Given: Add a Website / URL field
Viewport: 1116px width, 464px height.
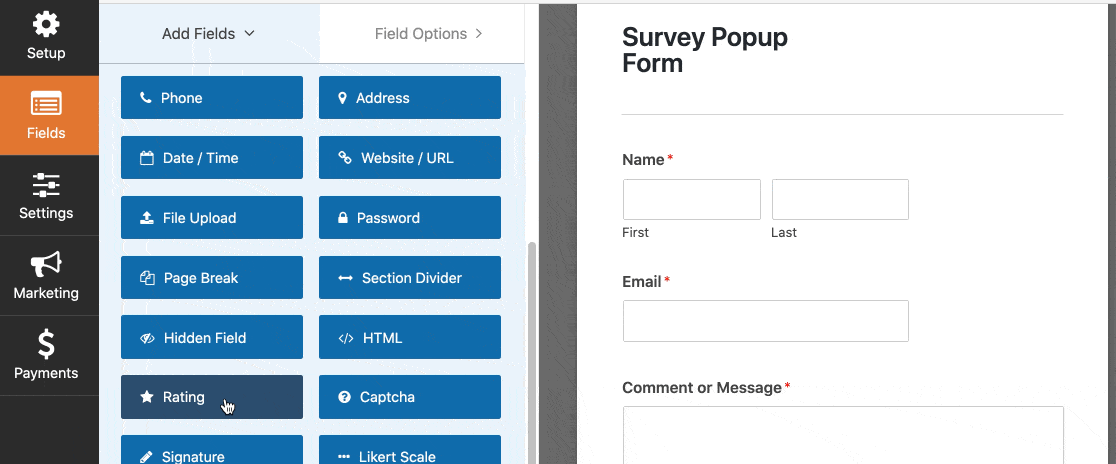Looking at the screenshot, I should pos(409,158).
